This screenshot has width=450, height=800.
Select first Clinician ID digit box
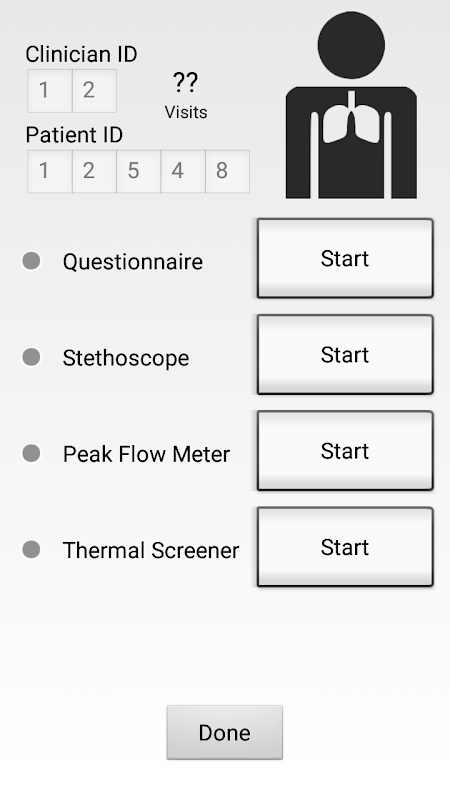point(49,91)
